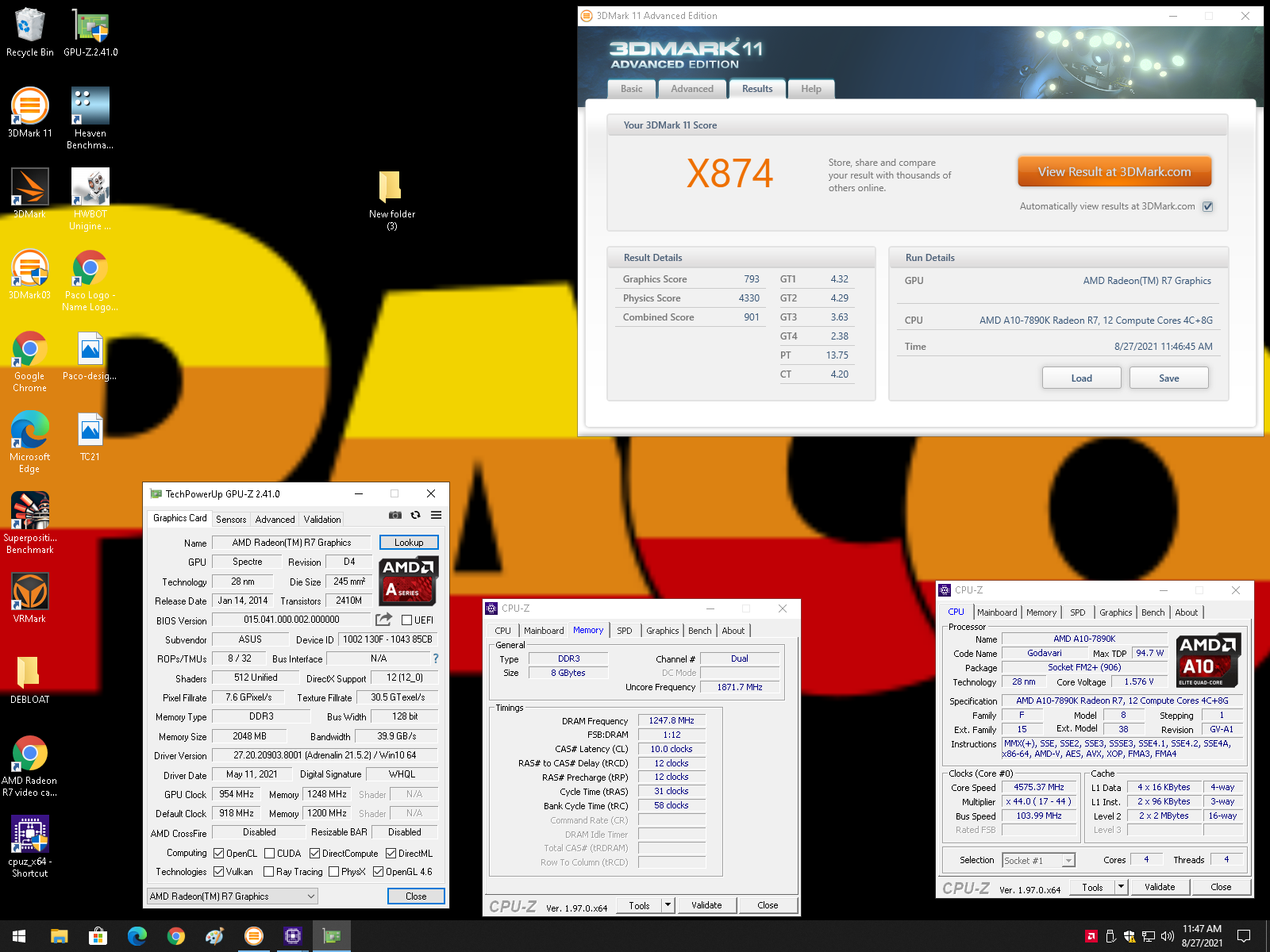Click Validate in the Memory CPU-Z window
The height and width of the screenshot is (952, 1270).
tap(706, 905)
